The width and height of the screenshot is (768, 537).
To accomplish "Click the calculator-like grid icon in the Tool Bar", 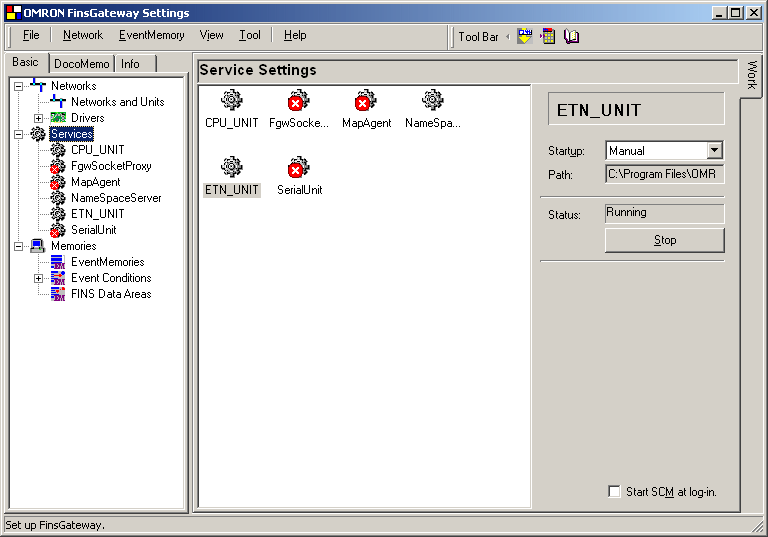I will [x=548, y=36].
